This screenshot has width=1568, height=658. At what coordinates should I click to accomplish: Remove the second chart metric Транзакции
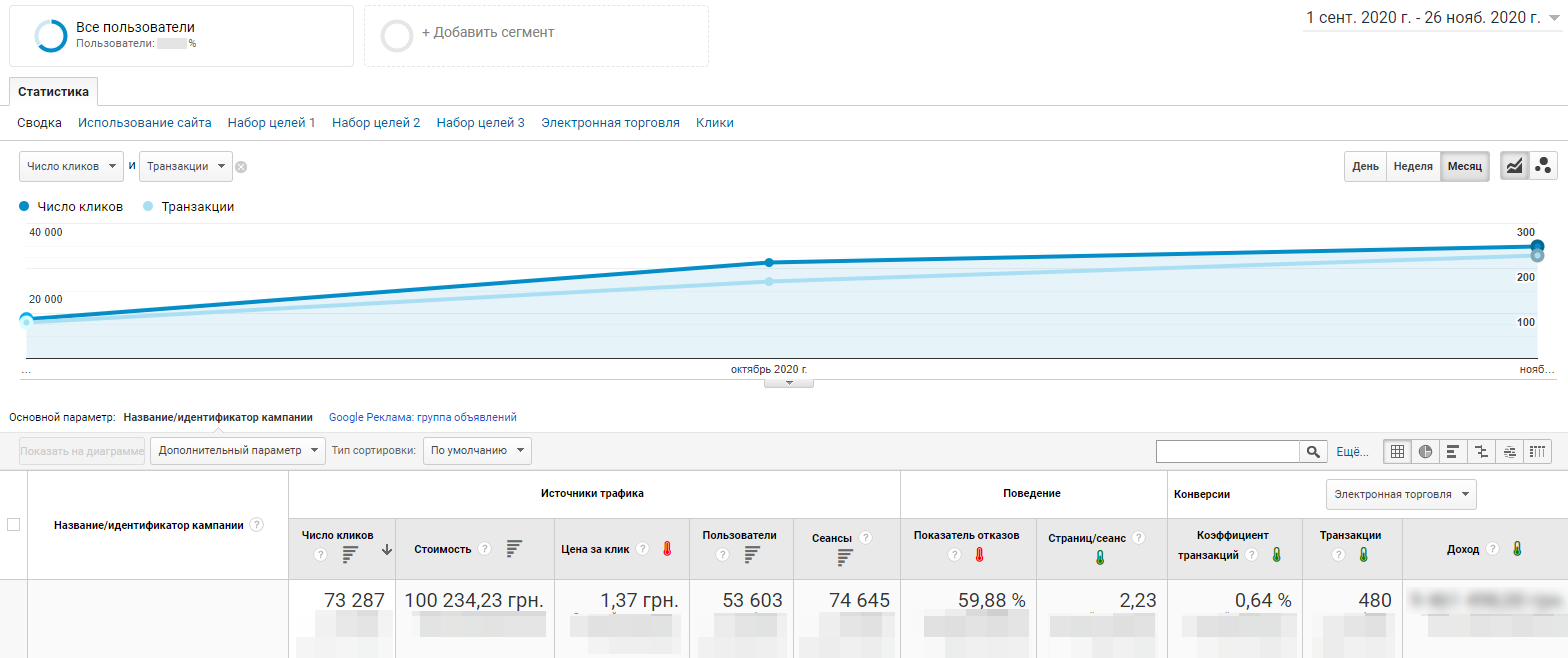click(x=241, y=167)
